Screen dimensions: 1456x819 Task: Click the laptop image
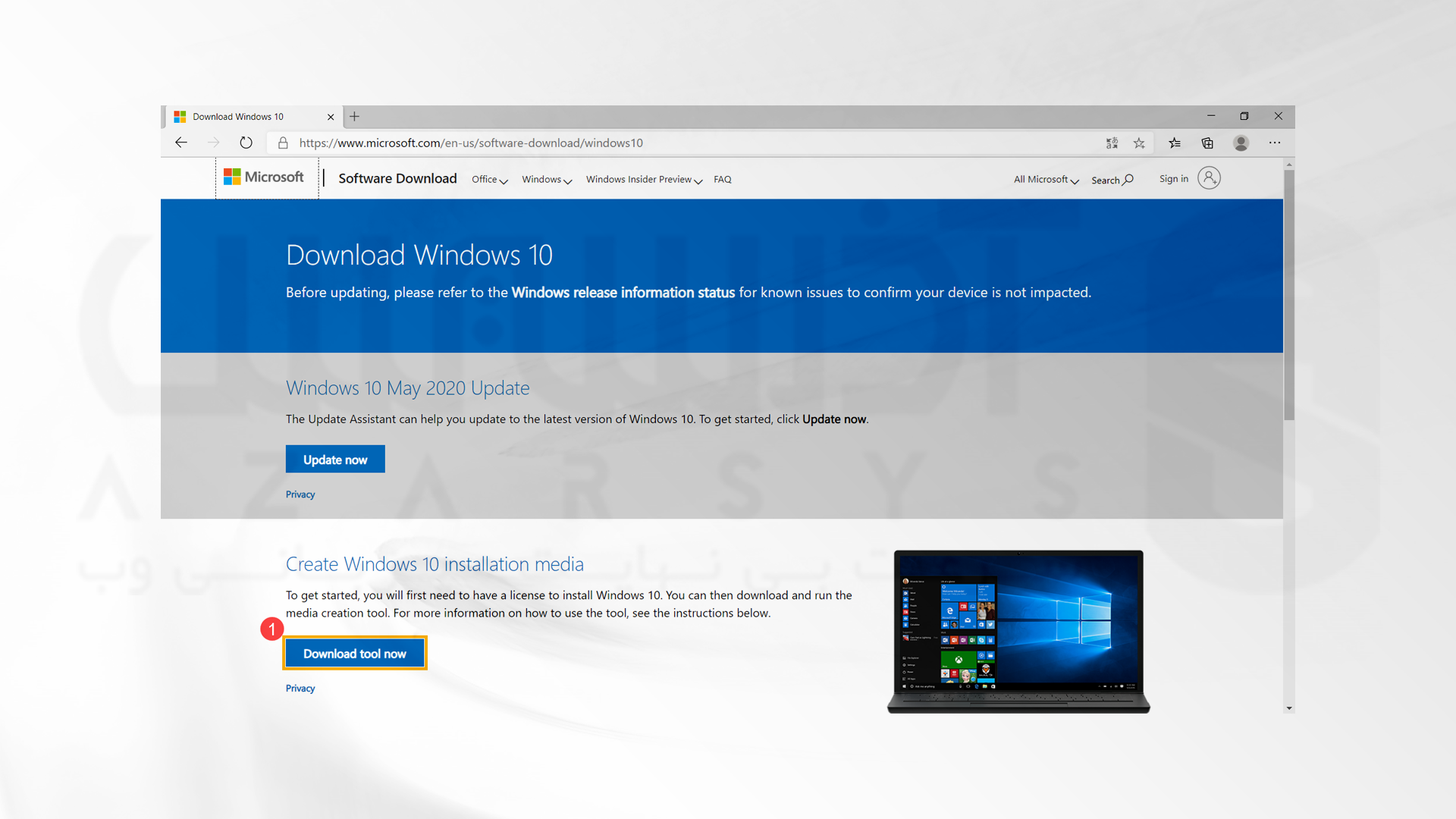(1018, 632)
